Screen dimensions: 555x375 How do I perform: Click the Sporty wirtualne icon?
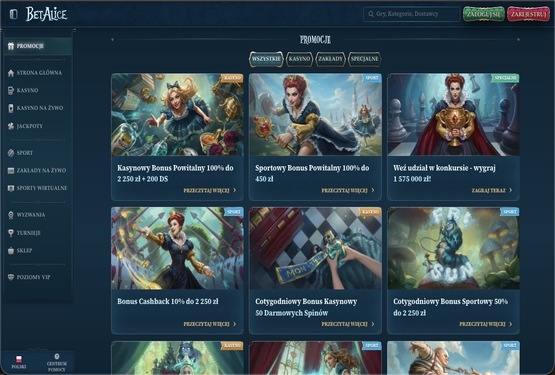tap(11, 188)
